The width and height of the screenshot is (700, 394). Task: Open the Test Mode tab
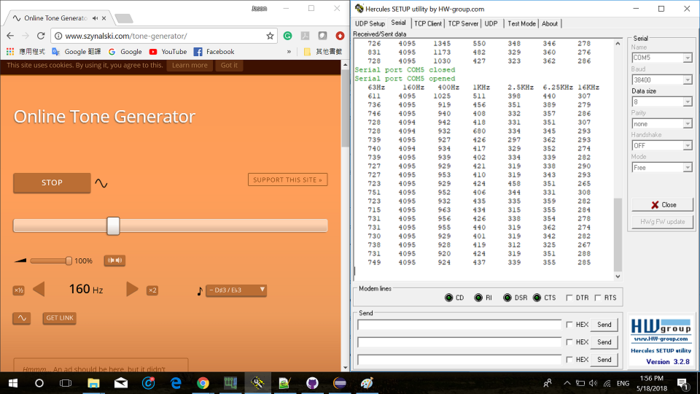[521, 24]
